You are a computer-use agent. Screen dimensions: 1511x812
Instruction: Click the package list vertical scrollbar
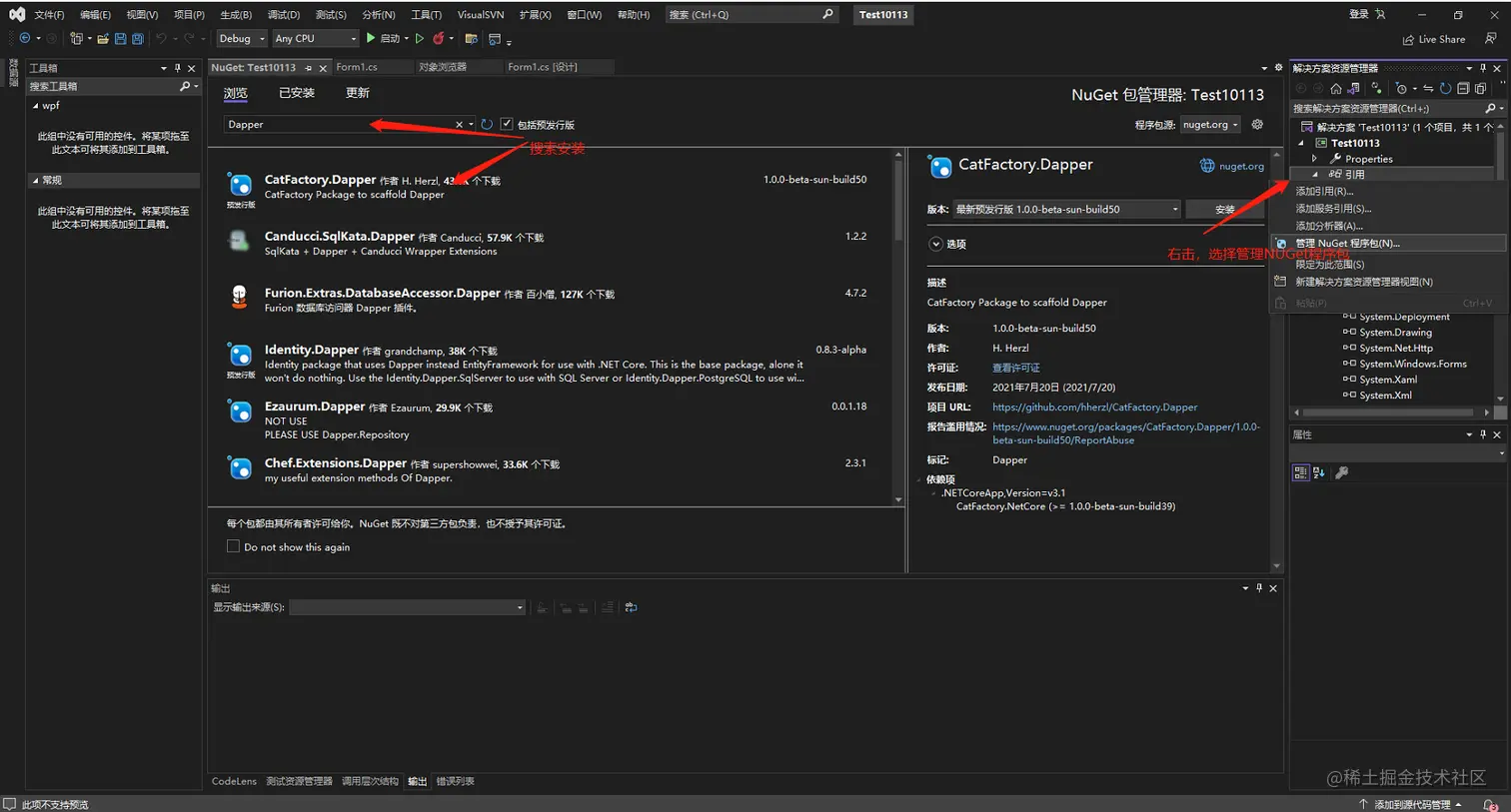pyautogui.click(x=898, y=328)
